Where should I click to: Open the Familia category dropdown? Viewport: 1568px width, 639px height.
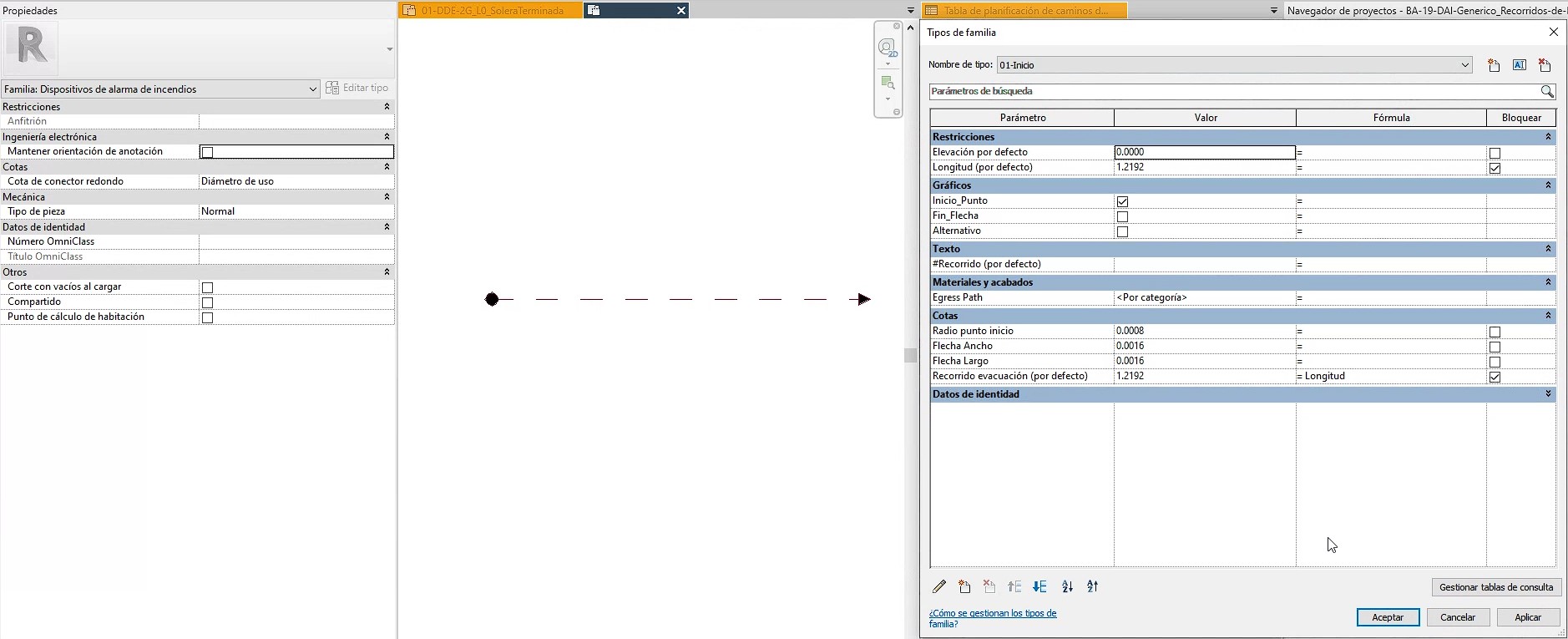(312, 89)
